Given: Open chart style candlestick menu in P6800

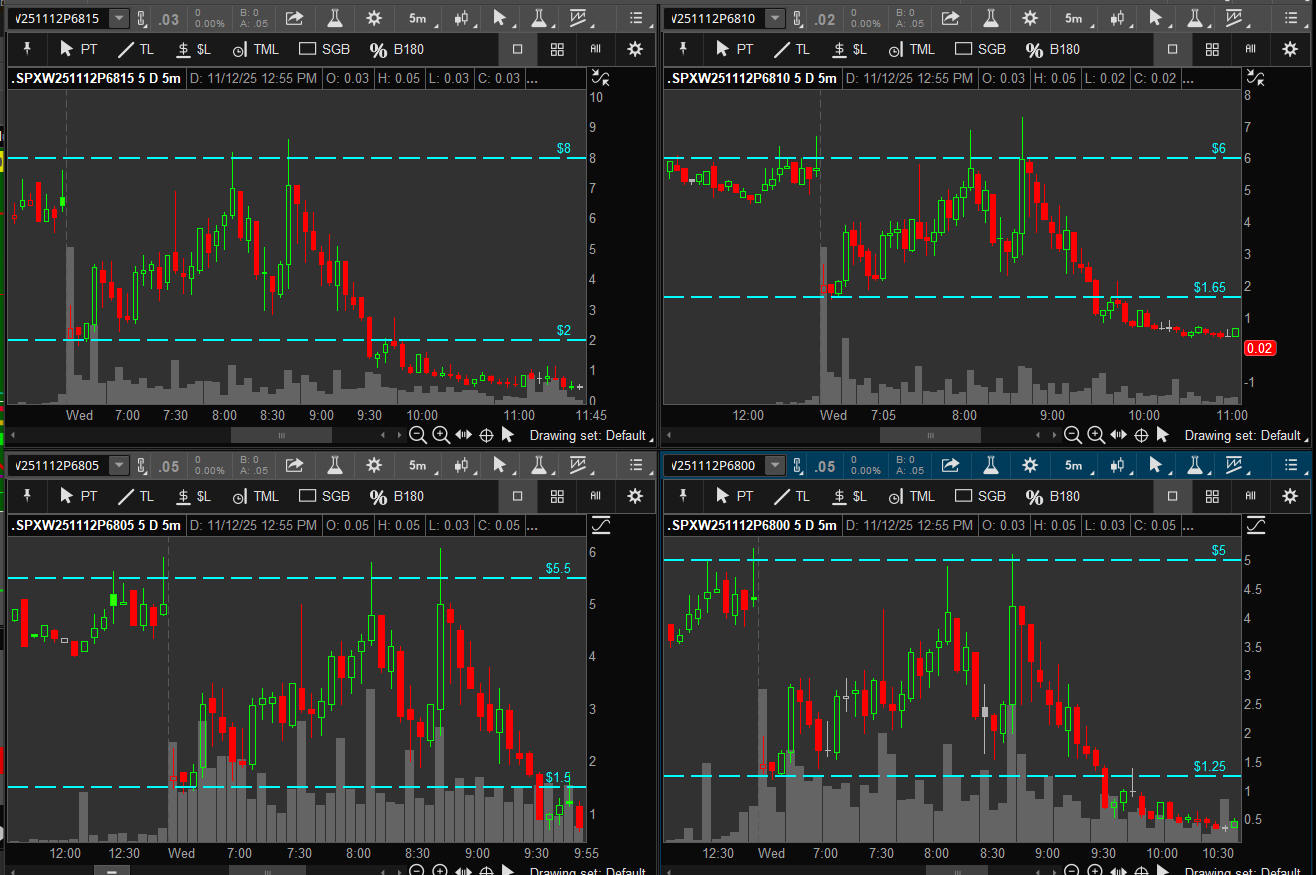Looking at the screenshot, I should click(1116, 465).
